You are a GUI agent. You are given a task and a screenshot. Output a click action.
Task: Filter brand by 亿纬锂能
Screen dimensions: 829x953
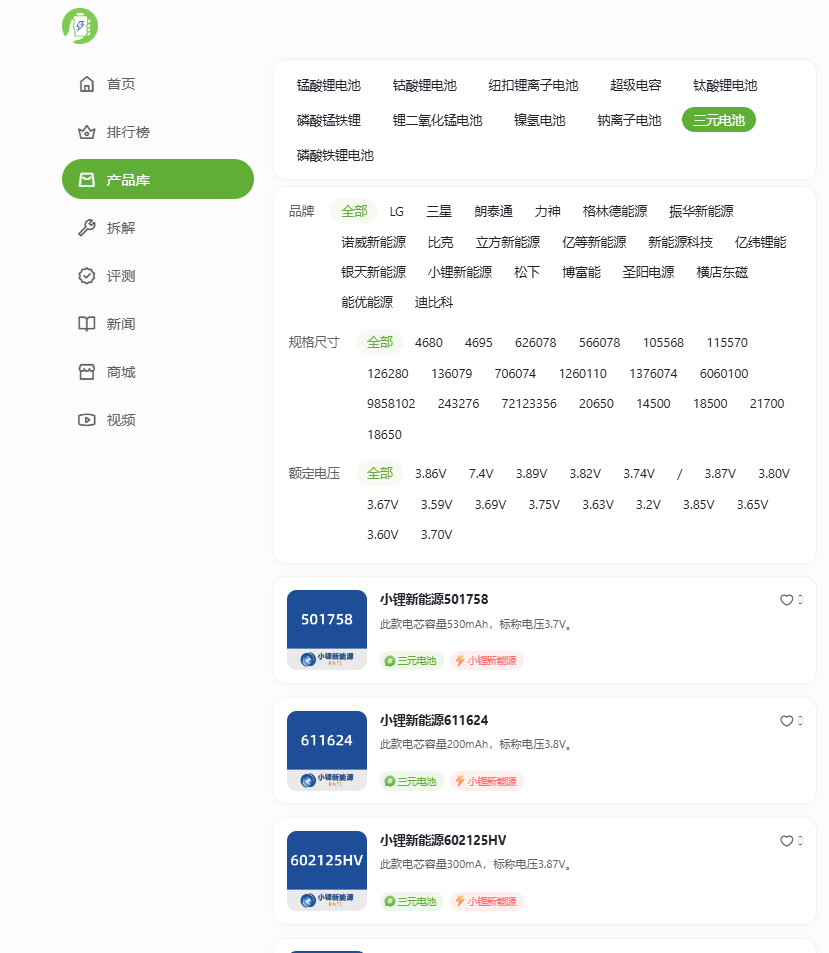760,243
